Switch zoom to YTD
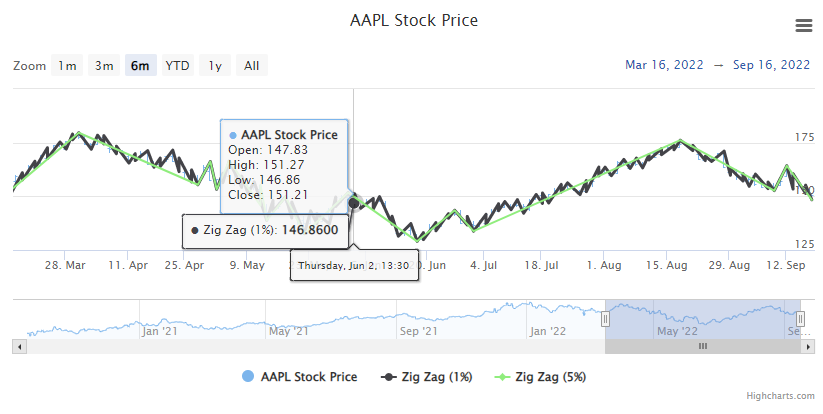The width and height of the screenshot is (823, 414). [x=178, y=66]
